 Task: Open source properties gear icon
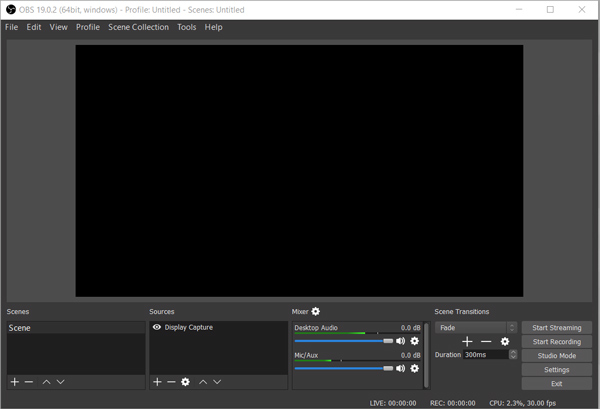point(185,382)
